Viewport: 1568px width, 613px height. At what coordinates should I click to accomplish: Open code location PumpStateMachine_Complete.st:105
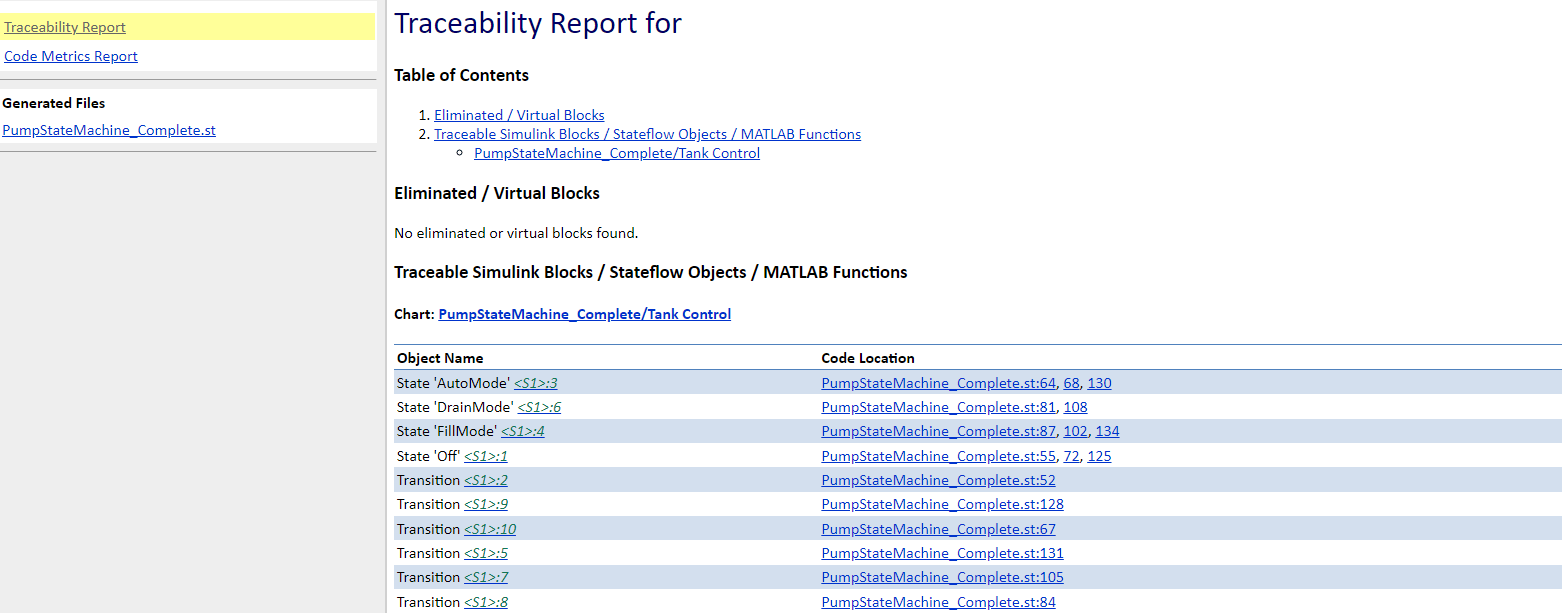(942, 577)
